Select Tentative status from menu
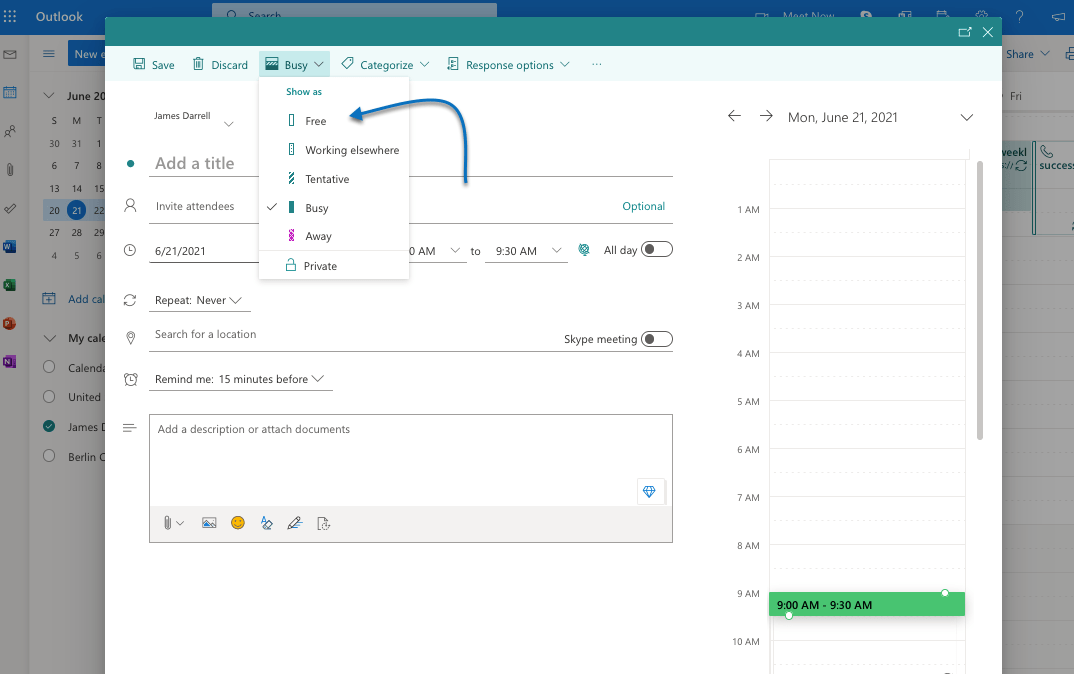 tap(327, 179)
